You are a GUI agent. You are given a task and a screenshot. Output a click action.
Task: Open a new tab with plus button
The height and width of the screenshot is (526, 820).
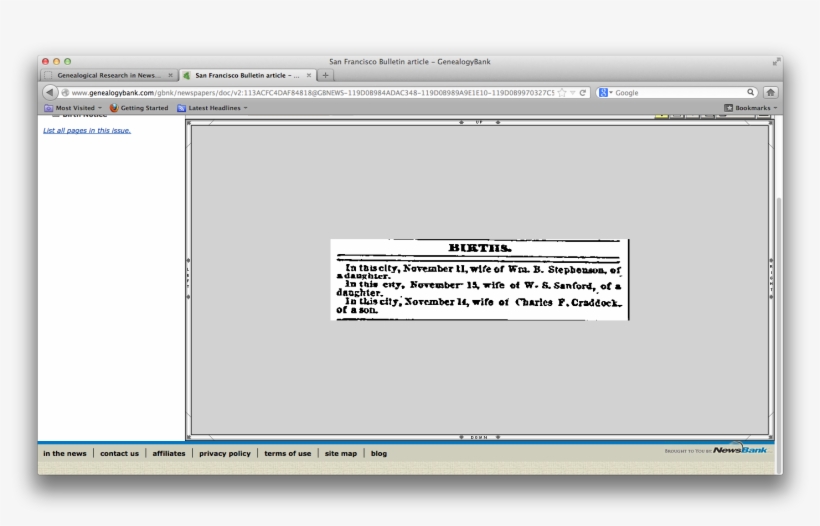[327, 75]
